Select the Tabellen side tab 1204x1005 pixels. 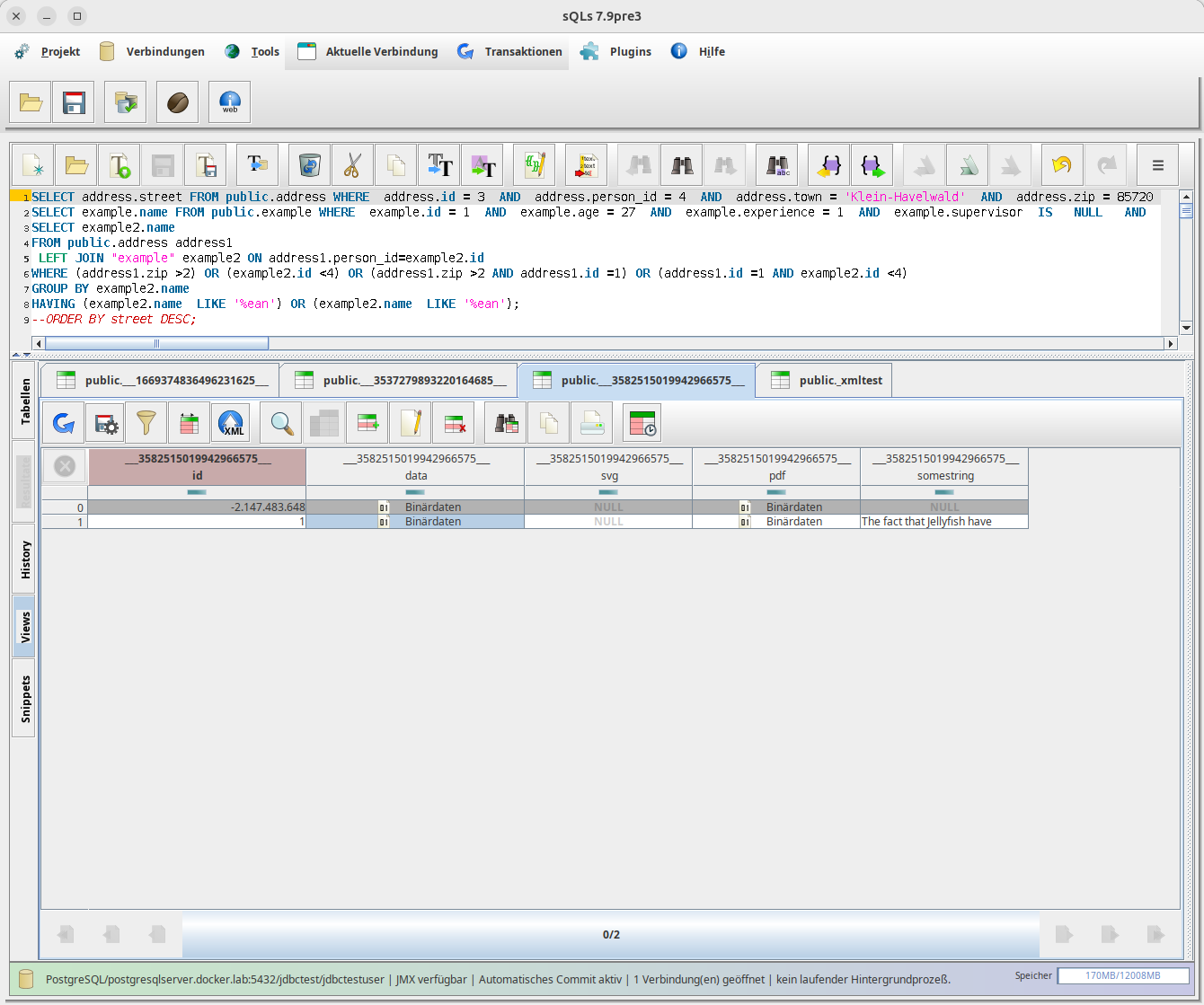(24, 401)
